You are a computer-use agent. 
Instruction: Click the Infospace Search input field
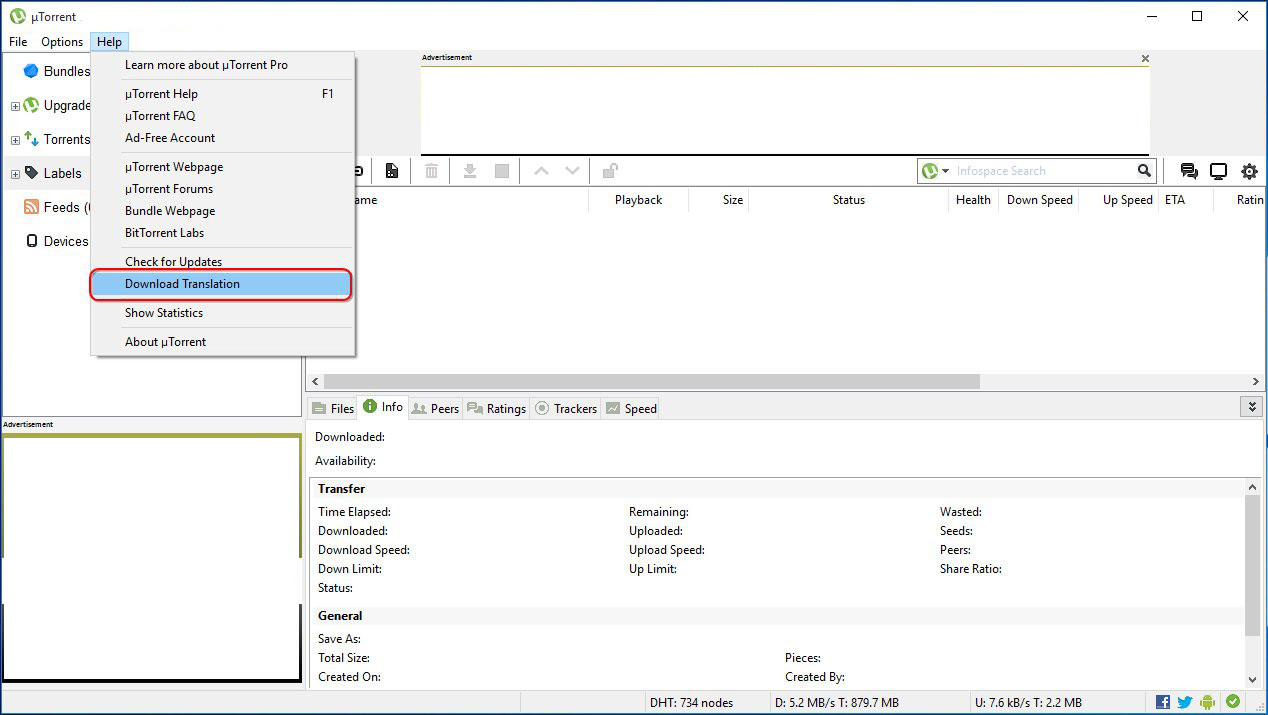pyautogui.click(x=1044, y=171)
